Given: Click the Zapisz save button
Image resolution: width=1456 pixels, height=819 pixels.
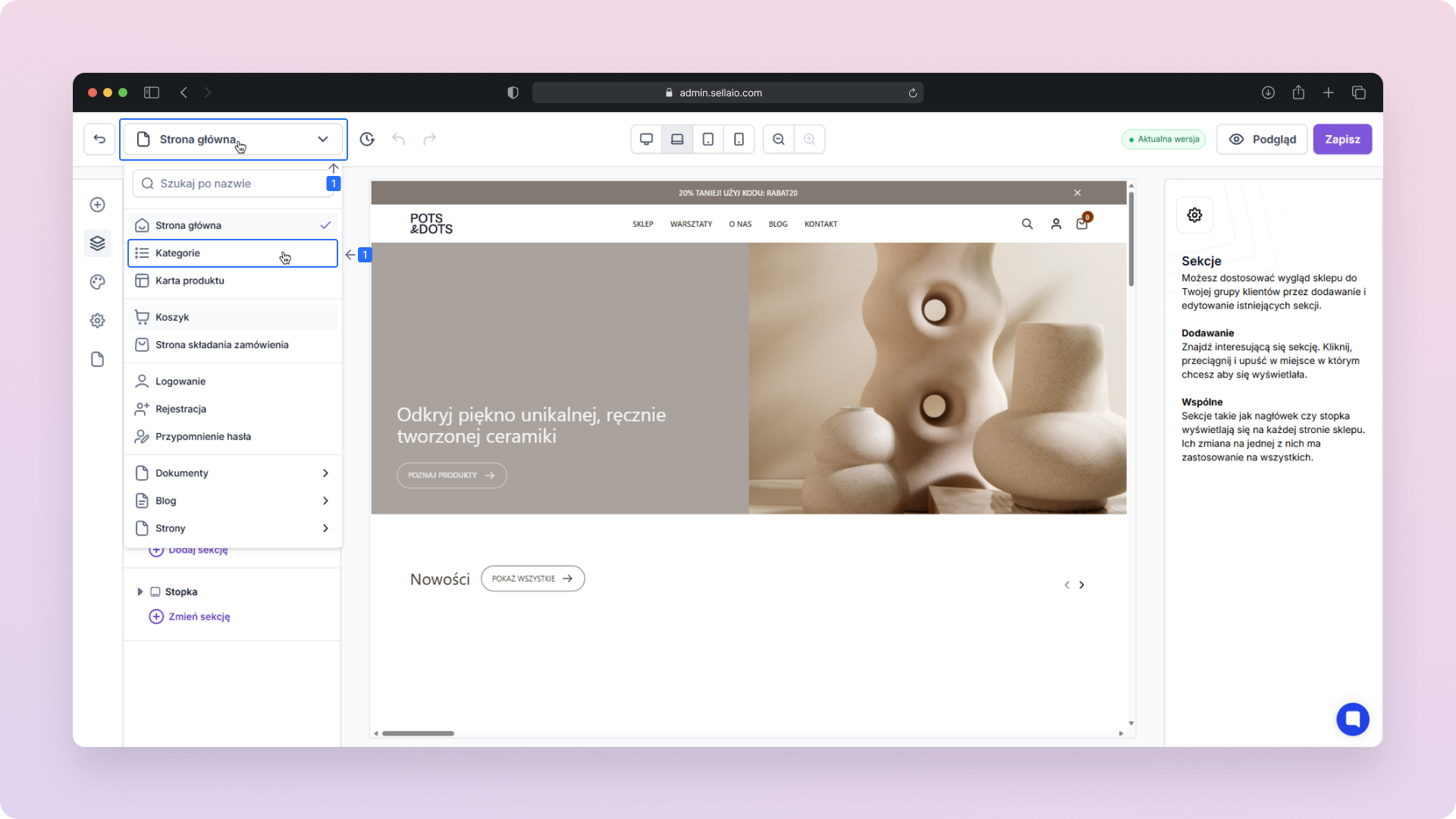Looking at the screenshot, I should pos(1341,140).
